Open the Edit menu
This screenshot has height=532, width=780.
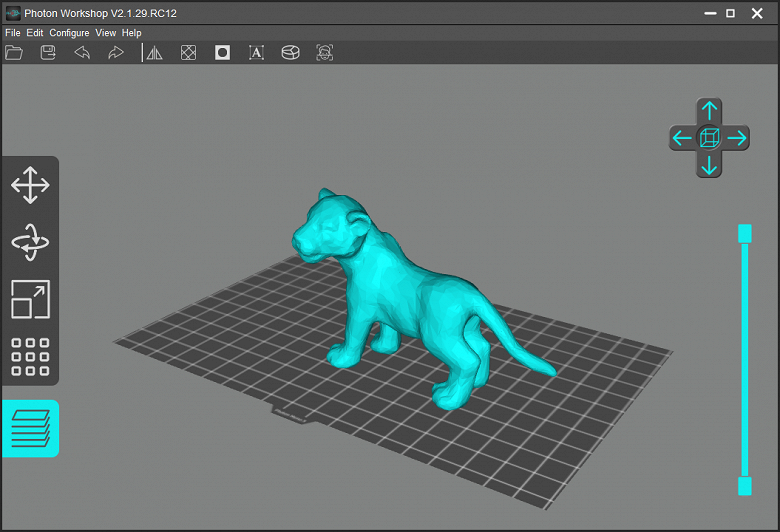pyautogui.click(x=35, y=33)
